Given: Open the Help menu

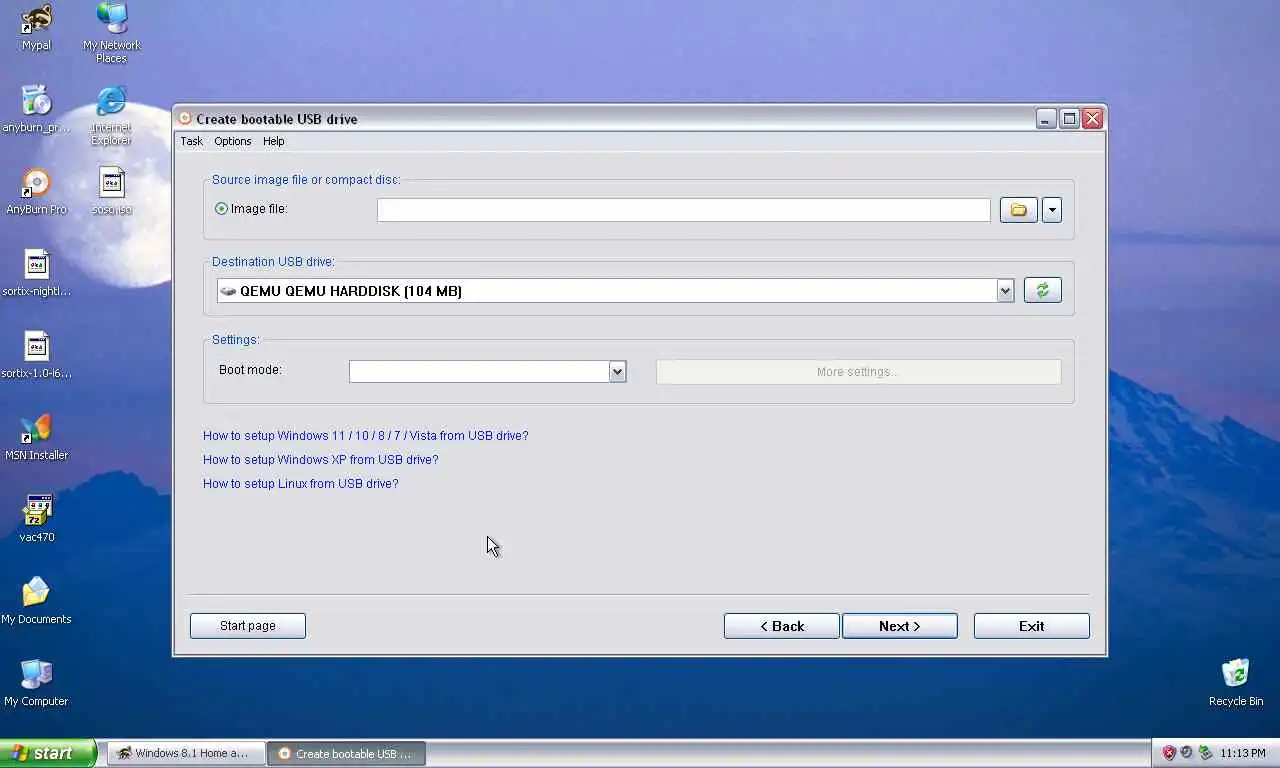Looking at the screenshot, I should pos(273,141).
